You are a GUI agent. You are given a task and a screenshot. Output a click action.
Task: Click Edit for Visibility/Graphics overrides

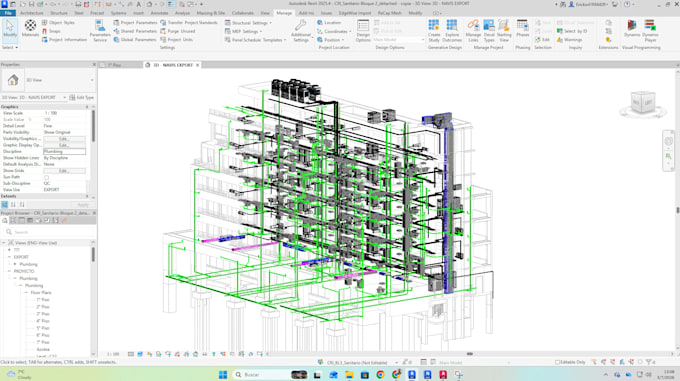click(x=64, y=139)
